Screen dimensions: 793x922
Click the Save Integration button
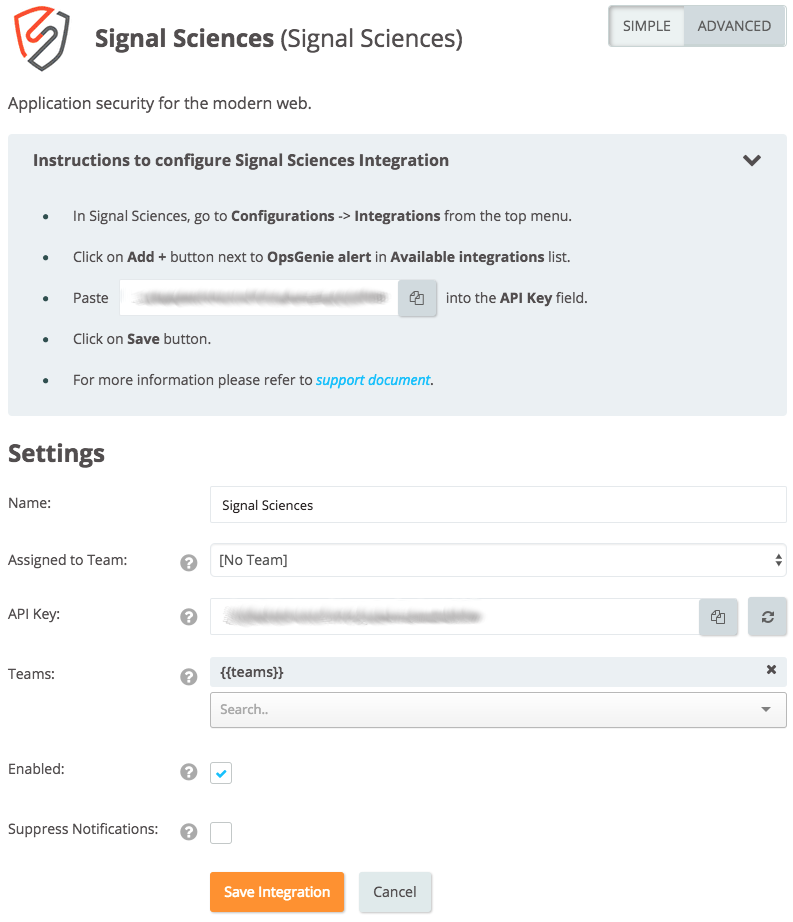[277, 892]
